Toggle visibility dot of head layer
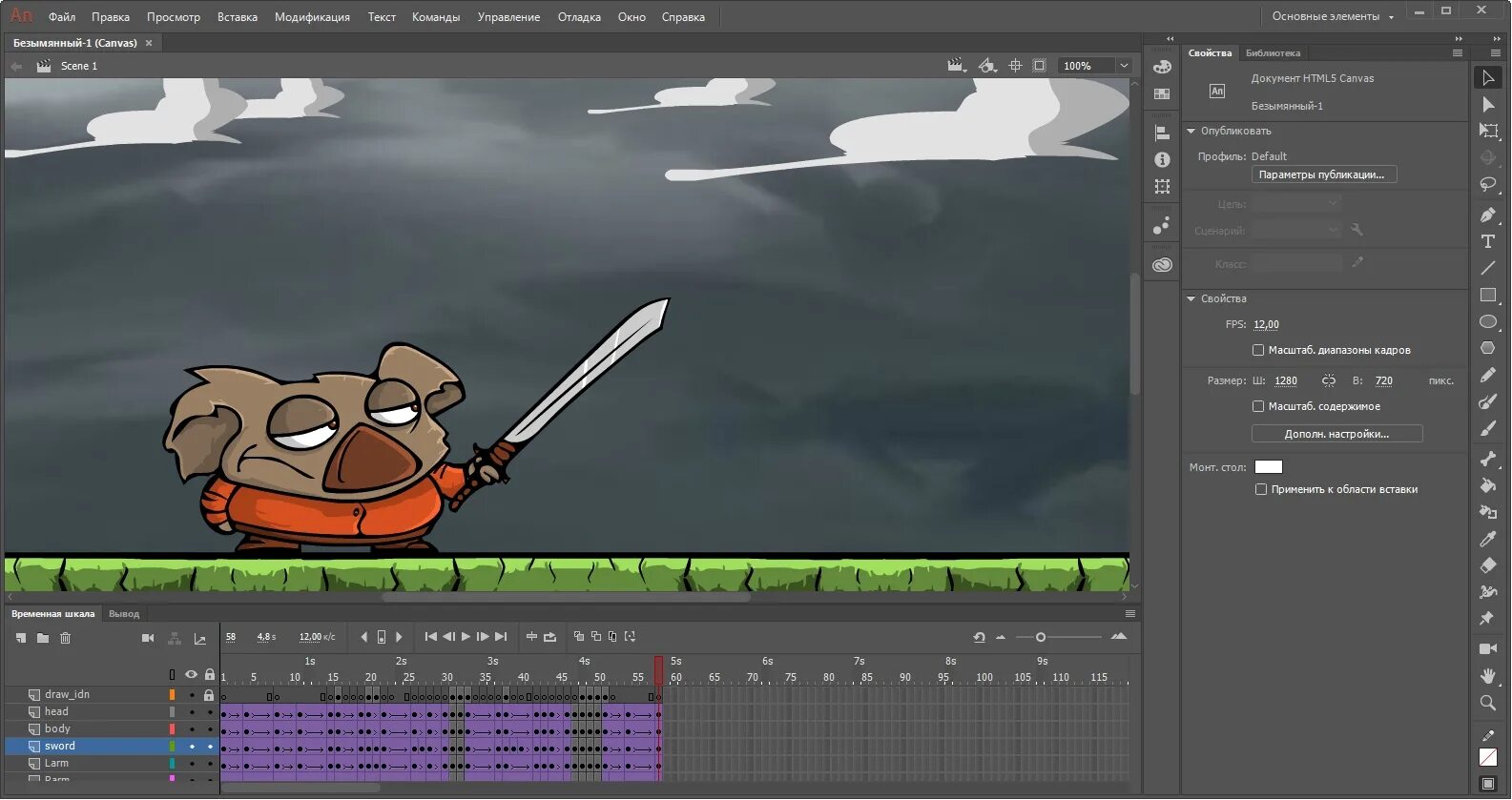The image size is (1512, 800). [192, 712]
